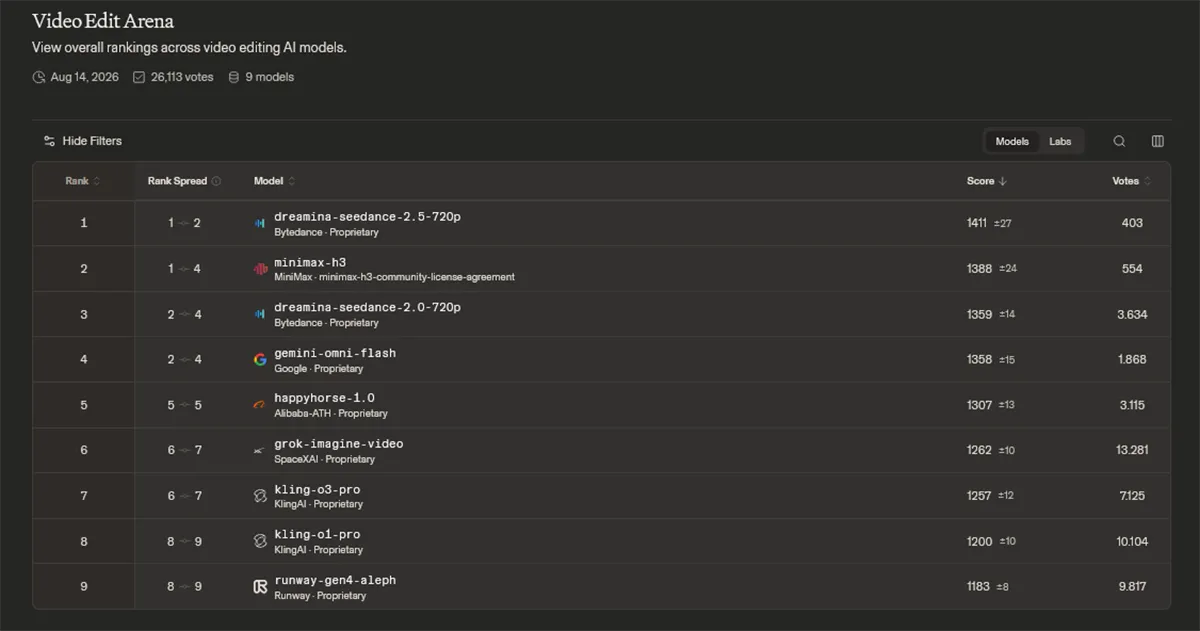This screenshot has width=1200, height=631.
Task: Click the rank spread 5 to 5 for happyhorse-1.0
Action: tap(184, 405)
